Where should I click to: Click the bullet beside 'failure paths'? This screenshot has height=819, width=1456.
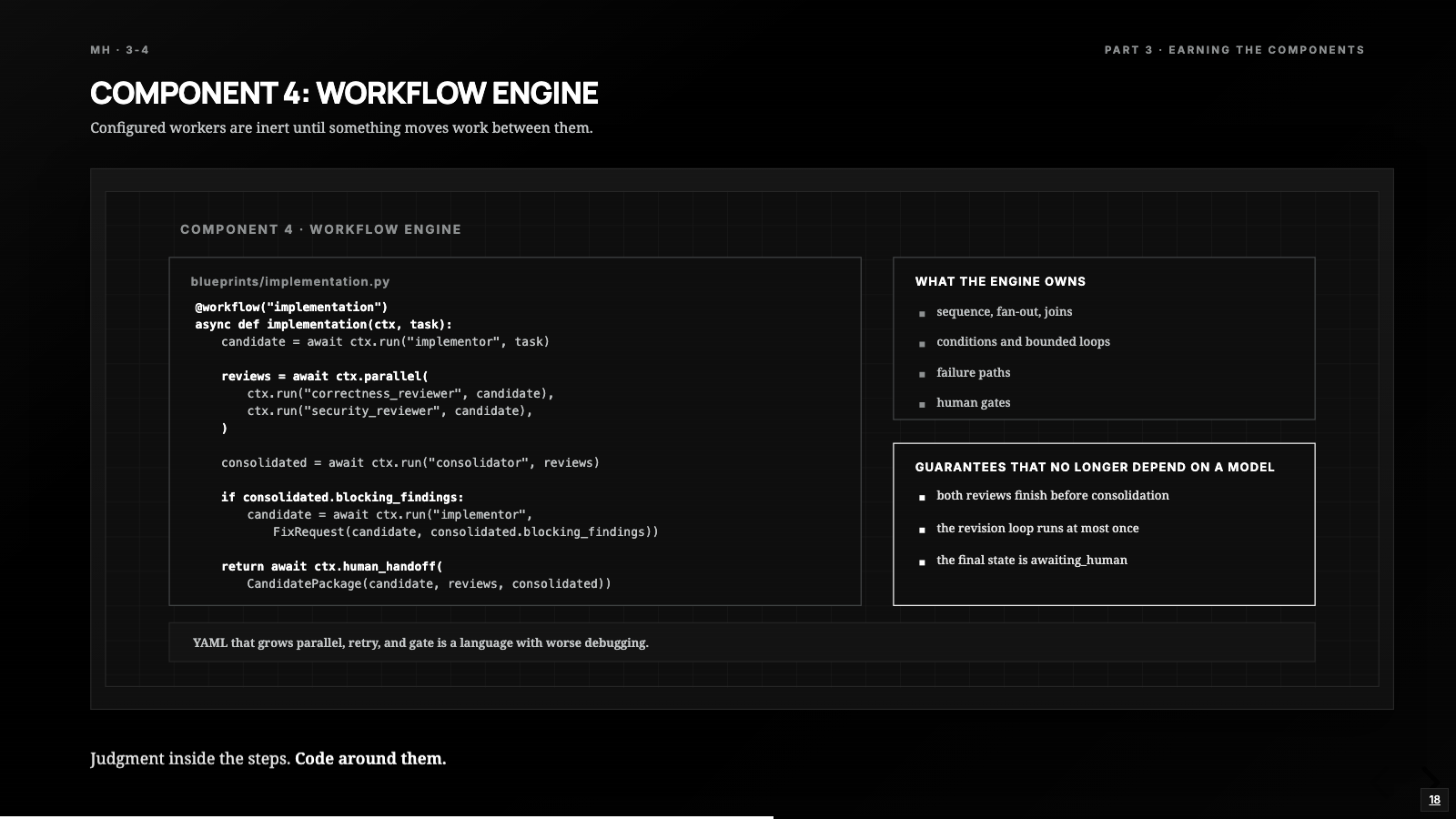[x=922, y=374]
